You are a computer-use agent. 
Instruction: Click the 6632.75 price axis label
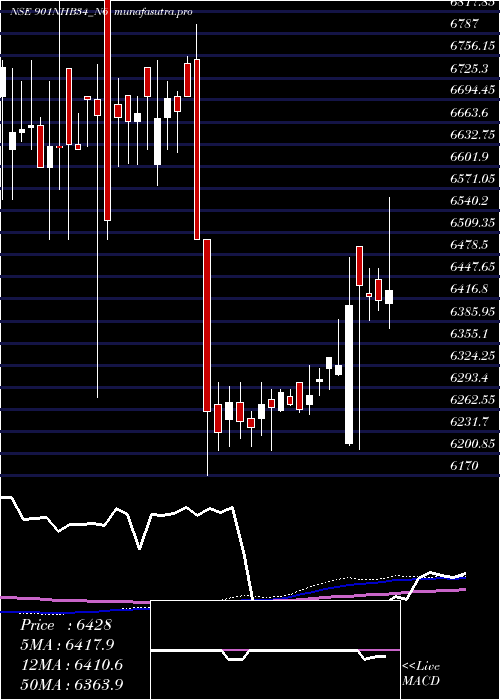click(472, 135)
